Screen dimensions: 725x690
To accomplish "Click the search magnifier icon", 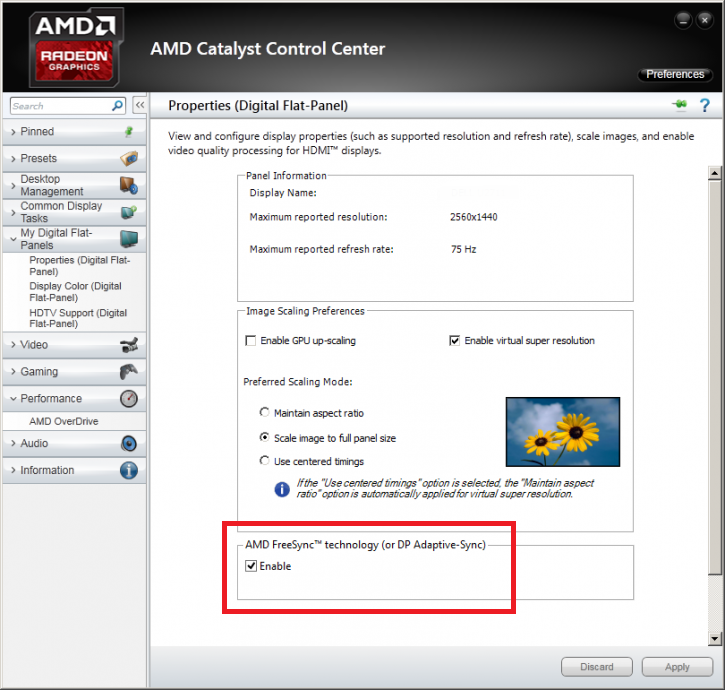I will pos(117,106).
